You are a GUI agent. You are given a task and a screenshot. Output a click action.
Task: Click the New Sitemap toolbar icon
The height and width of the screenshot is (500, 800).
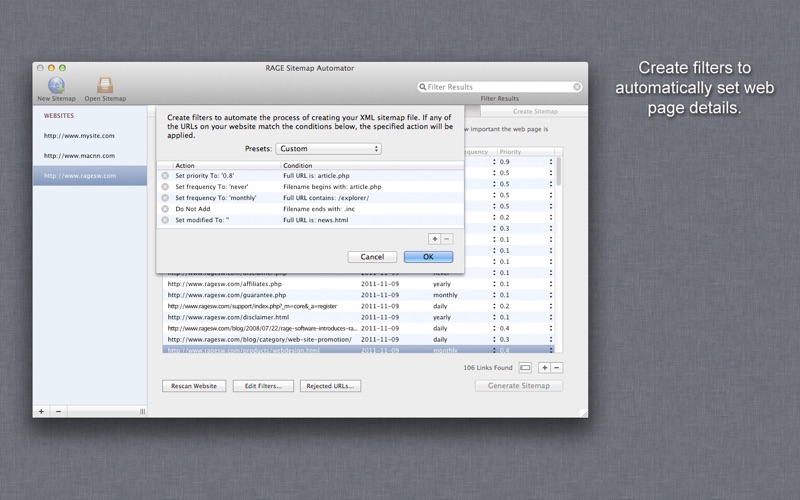pyautogui.click(x=56, y=85)
